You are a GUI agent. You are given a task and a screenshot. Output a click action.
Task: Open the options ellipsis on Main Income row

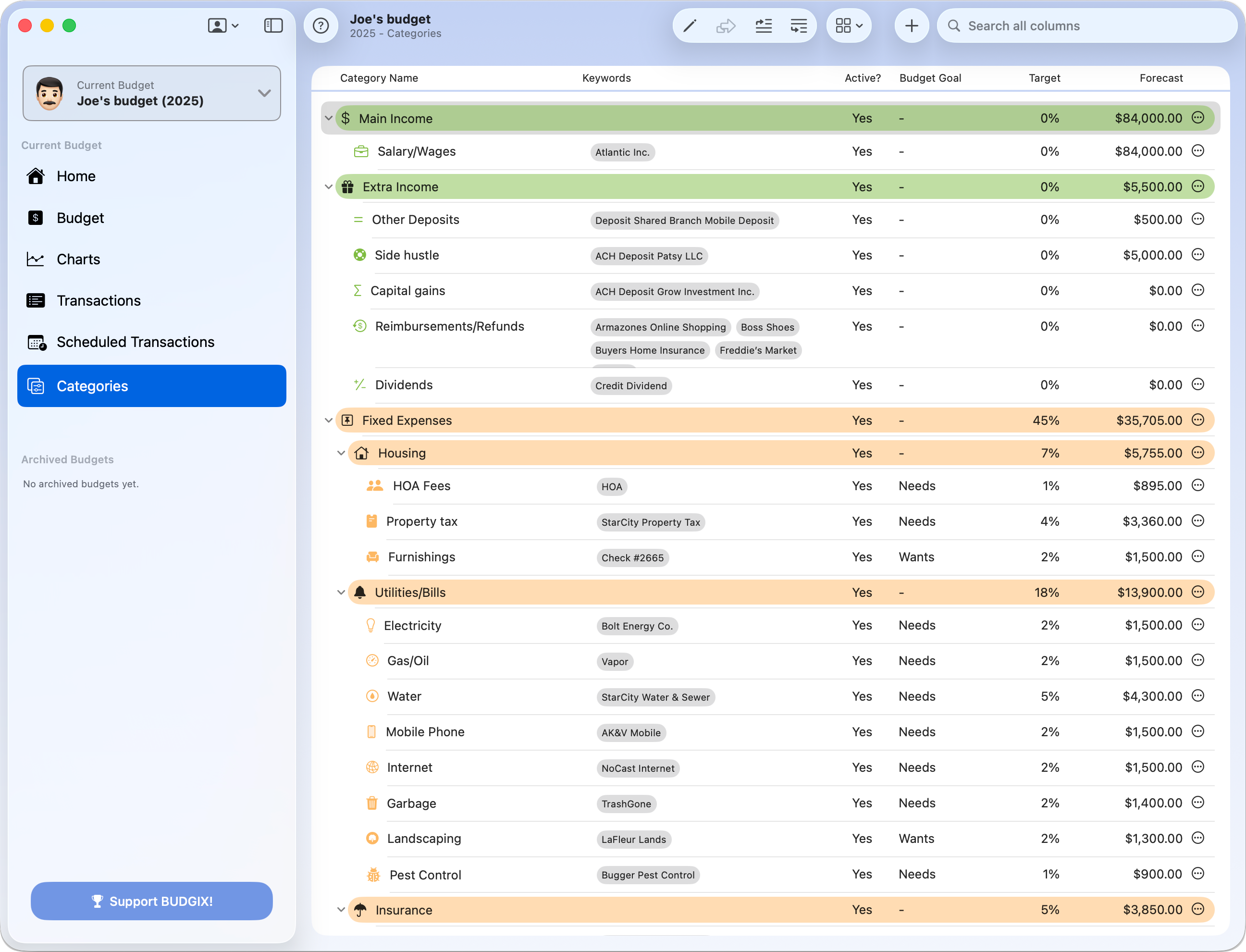click(x=1197, y=118)
